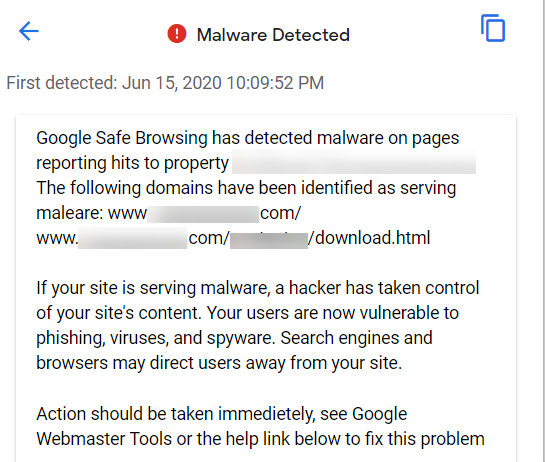Viewport: 545px width, 462px height.
Task: Click "The following domains have been identified" line
Action: coord(246,188)
